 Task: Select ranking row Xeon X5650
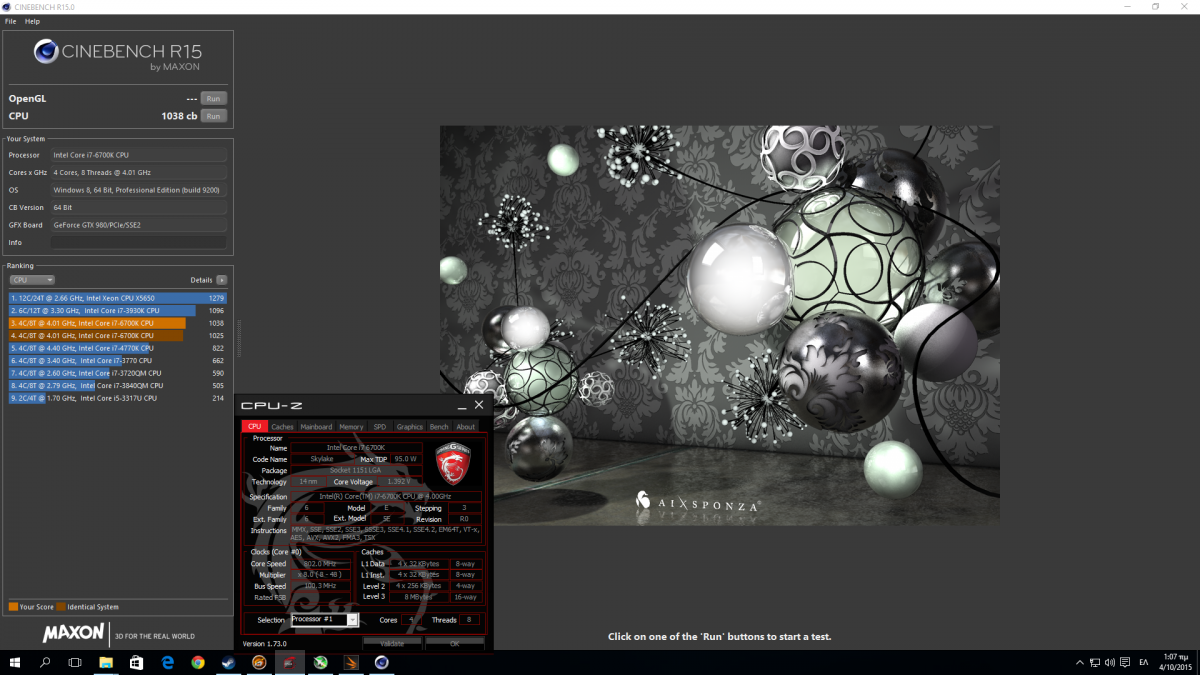click(118, 298)
